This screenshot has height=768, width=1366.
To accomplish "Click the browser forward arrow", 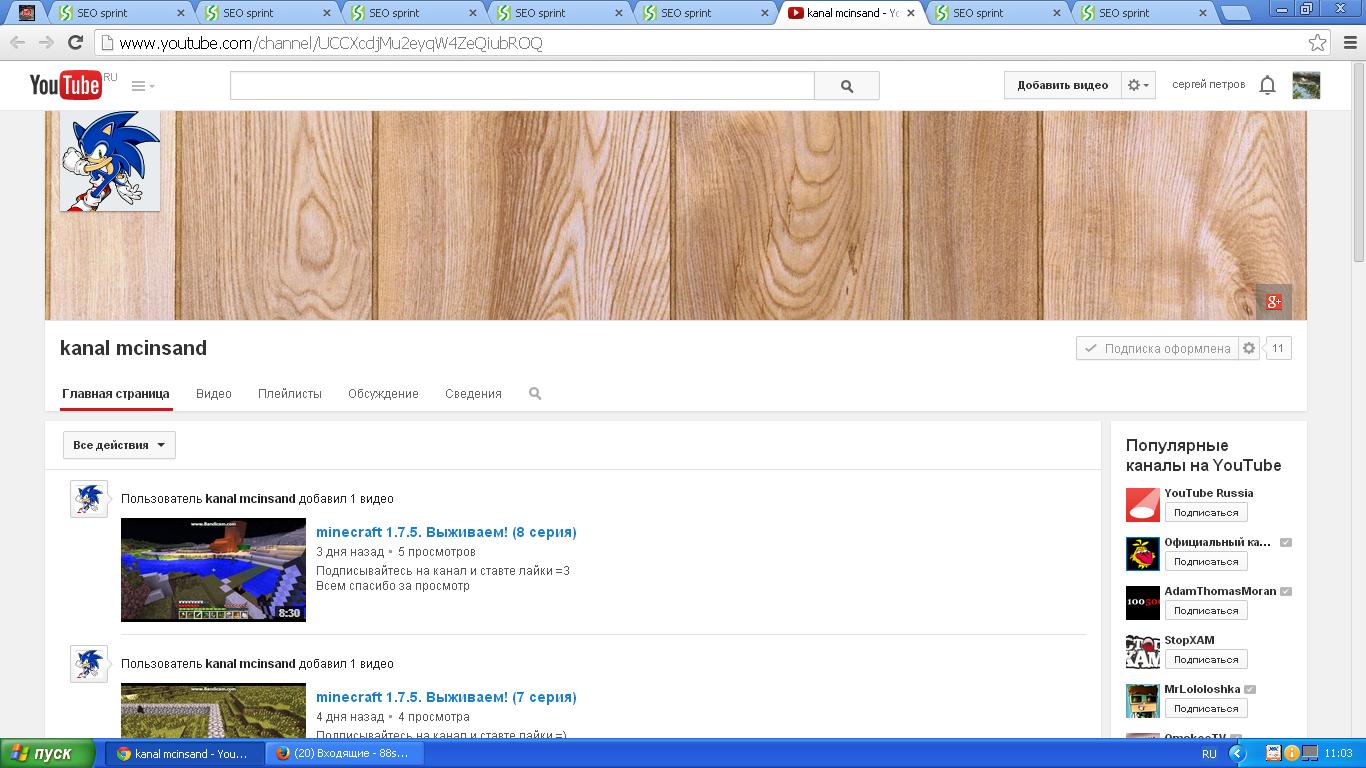I will [46, 43].
